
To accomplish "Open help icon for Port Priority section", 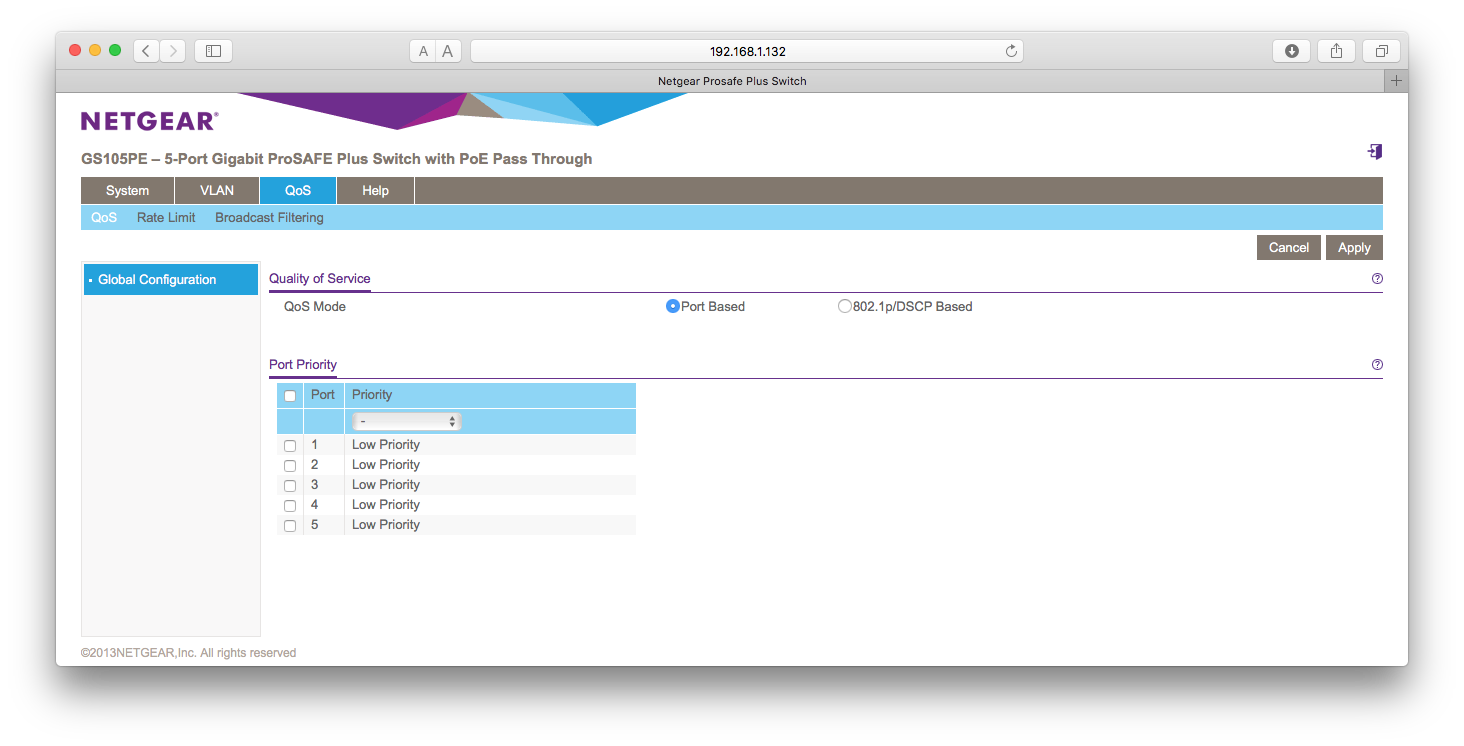I will point(1377,365).
